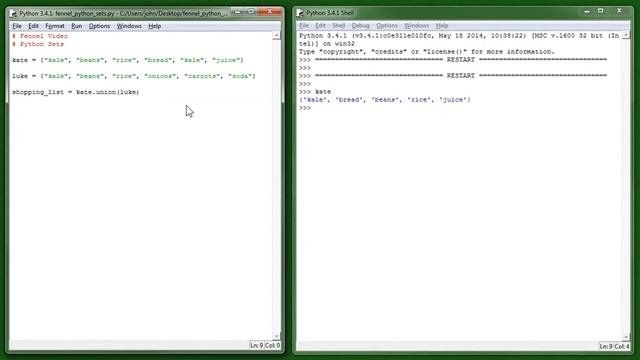Open Windows menu in editor window
This screenshot has width=640, height=360.
point(129,26)
